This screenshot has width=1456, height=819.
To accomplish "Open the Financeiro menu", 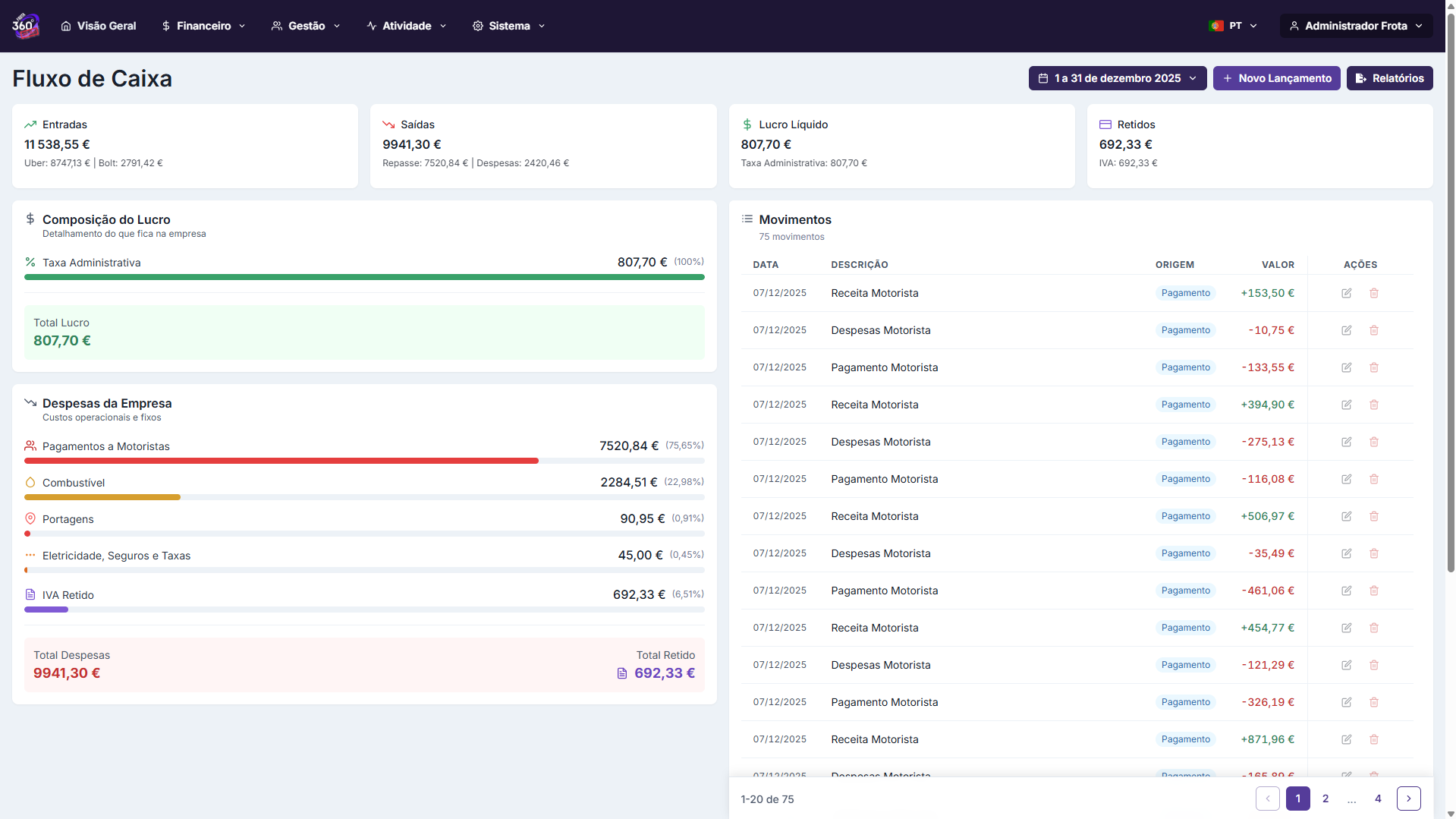I will coord(203,26).
